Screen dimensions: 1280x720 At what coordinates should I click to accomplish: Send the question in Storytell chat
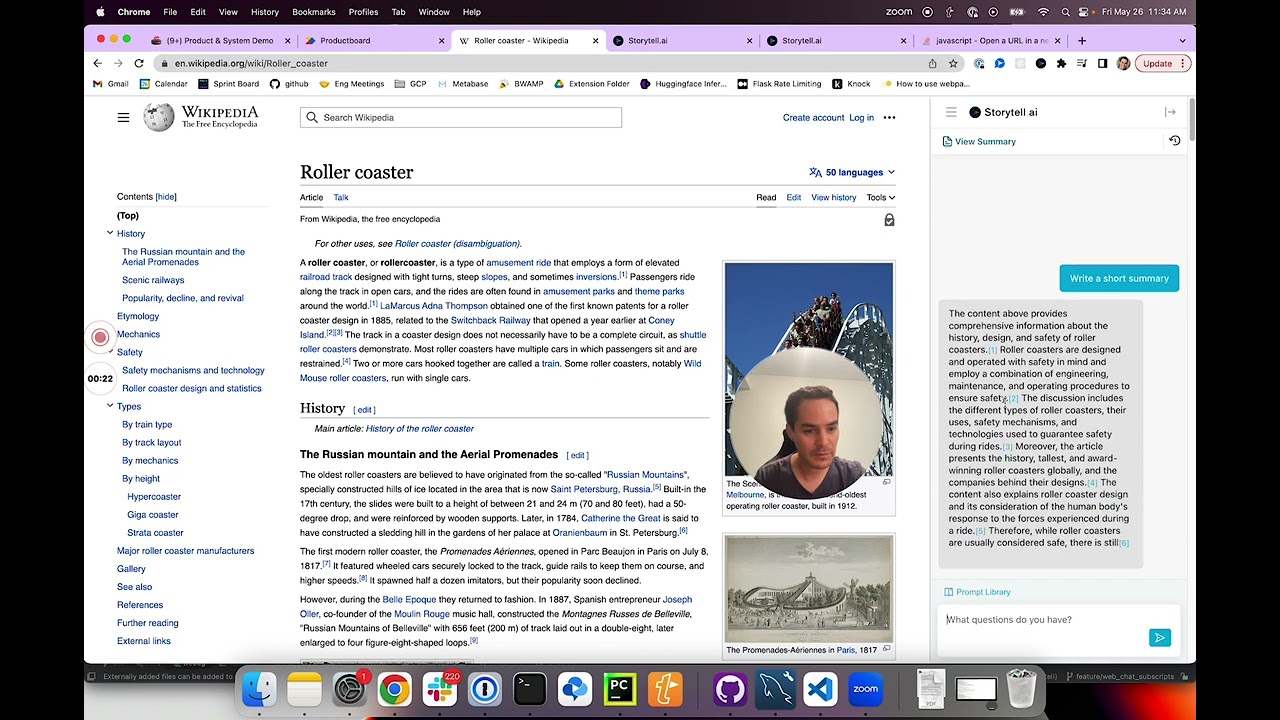(1159, 638)
